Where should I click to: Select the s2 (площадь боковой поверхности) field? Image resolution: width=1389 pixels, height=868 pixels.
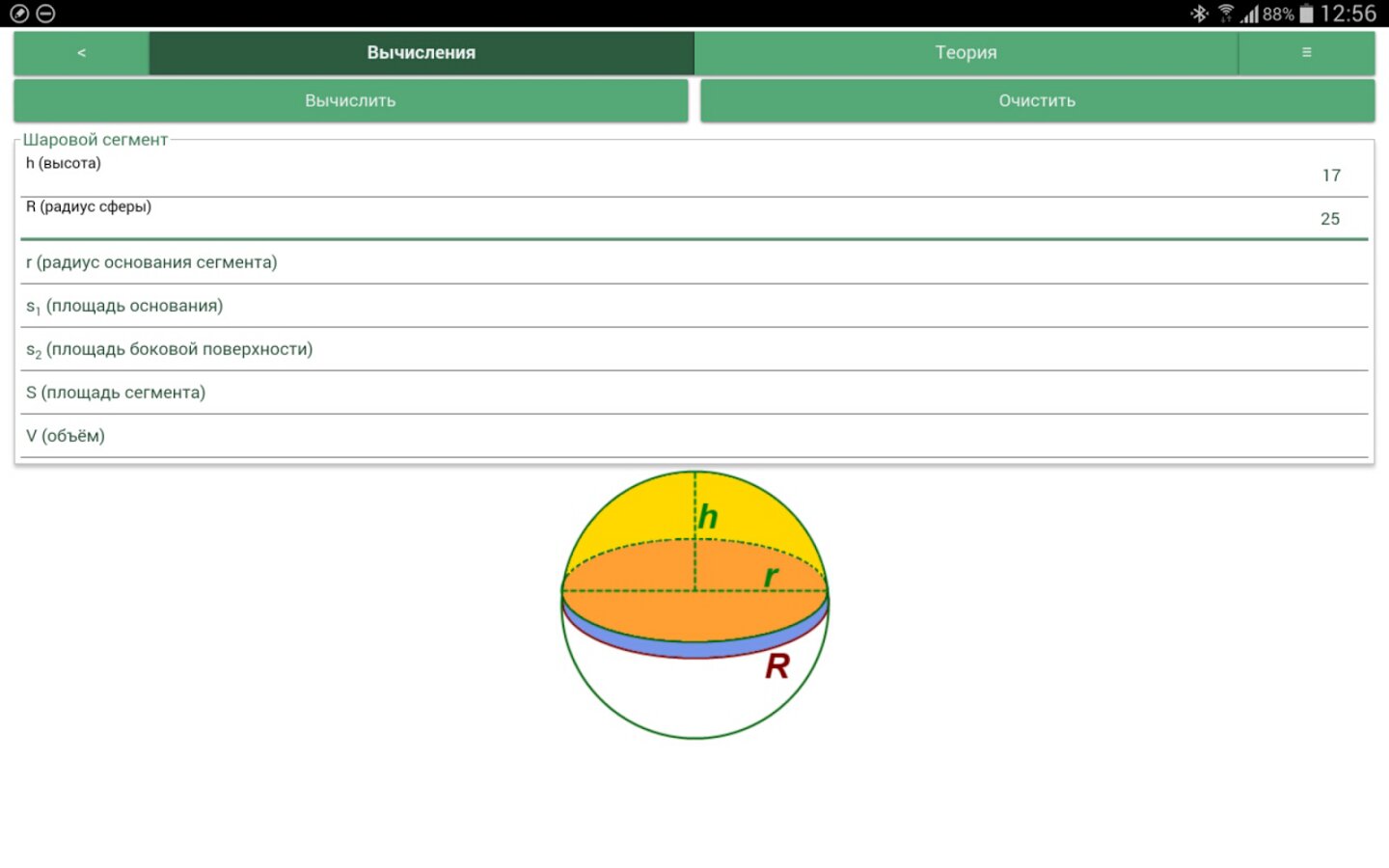pyautogui.click(x=694, y=349)
